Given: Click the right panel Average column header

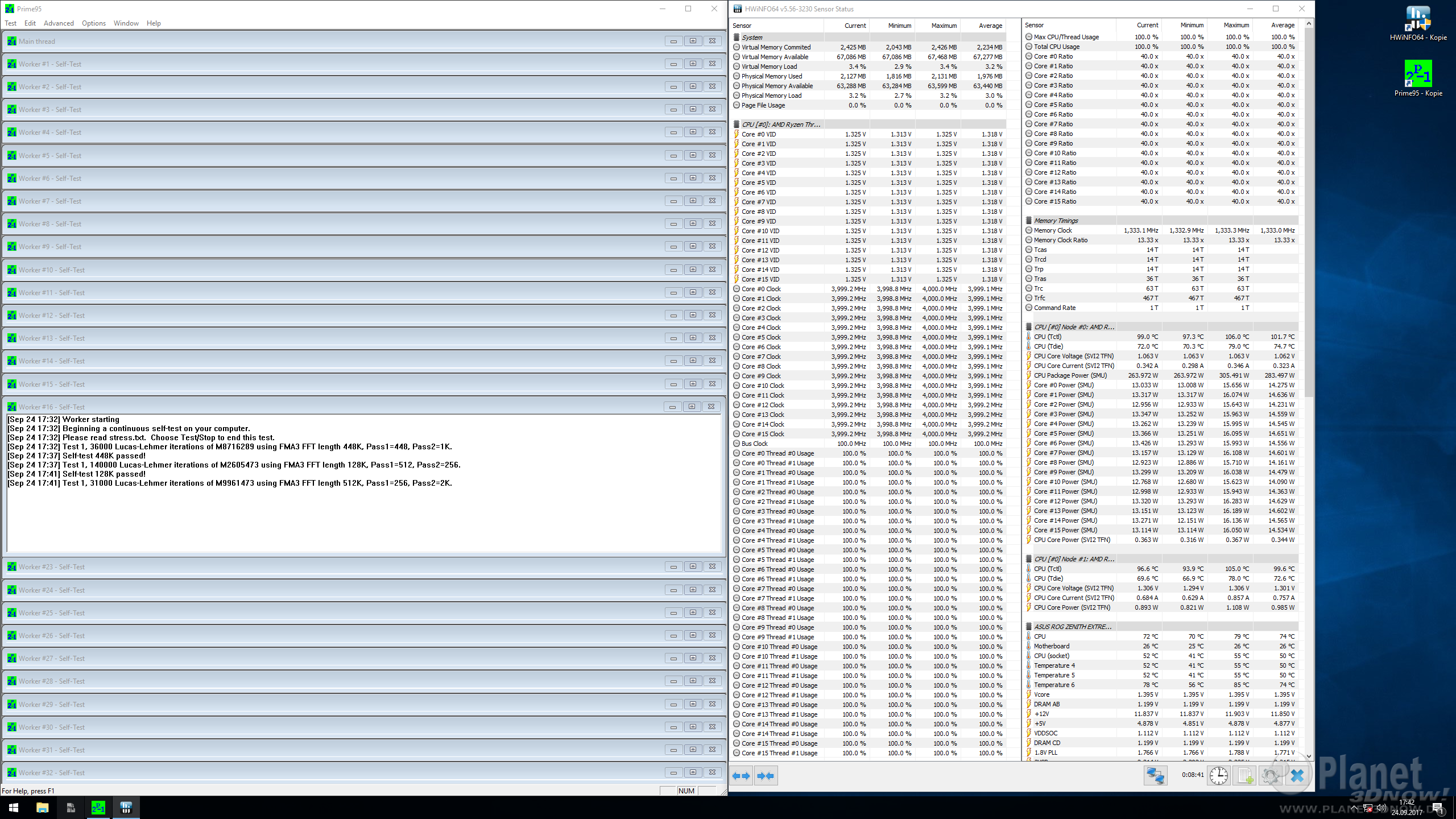Looking at the screenshot, I should [1275, 25].
